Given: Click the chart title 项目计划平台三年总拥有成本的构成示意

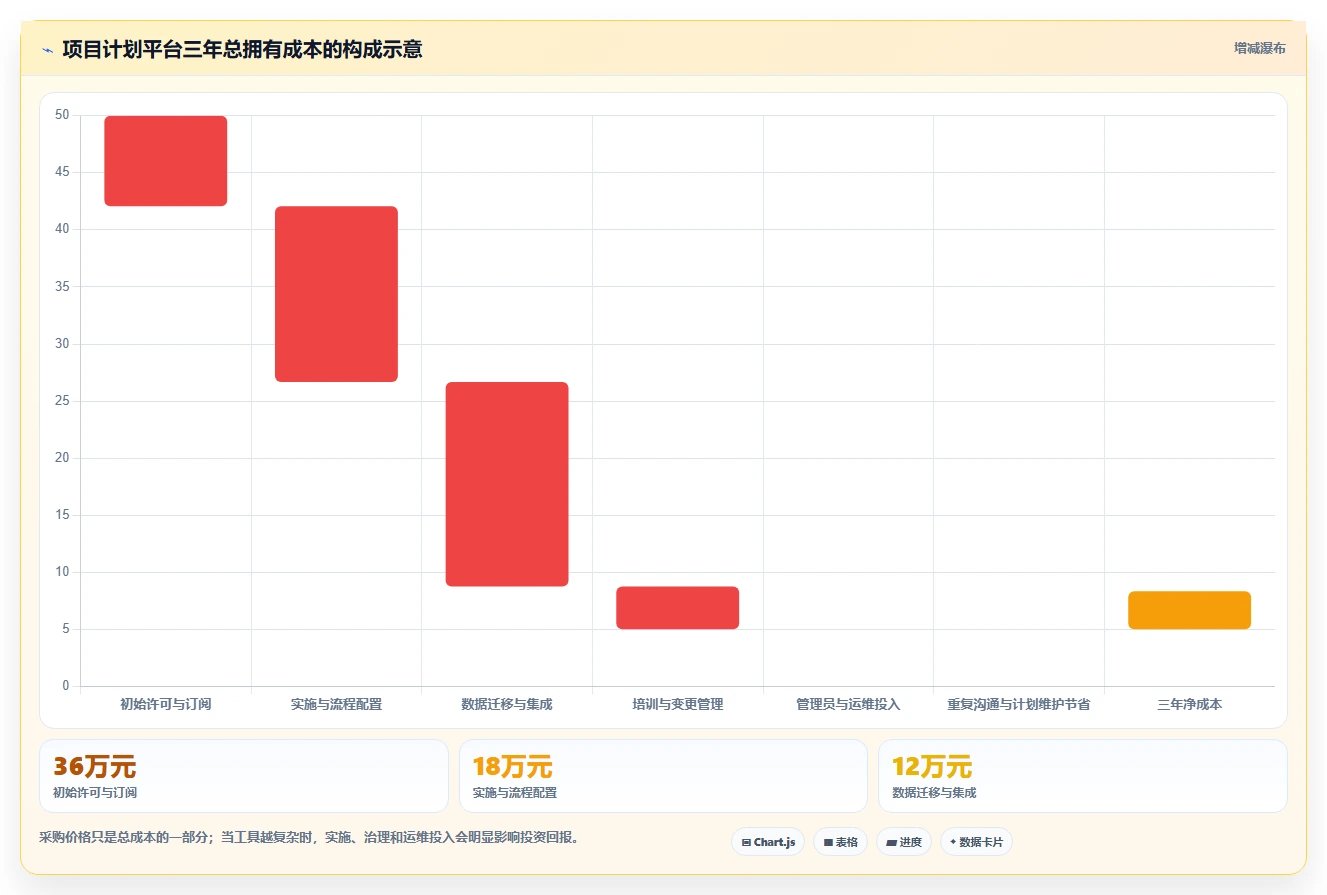Looking at the screenshot, I should pos(242,49).
